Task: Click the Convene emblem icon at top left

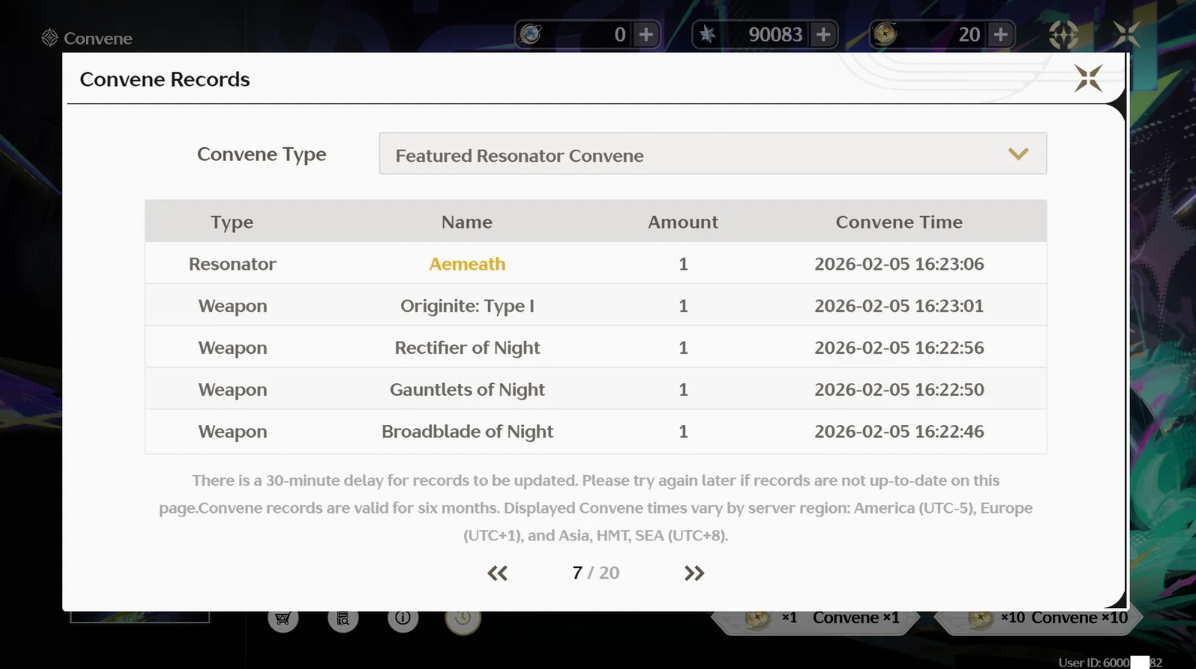Action: (x=50, y=37)
